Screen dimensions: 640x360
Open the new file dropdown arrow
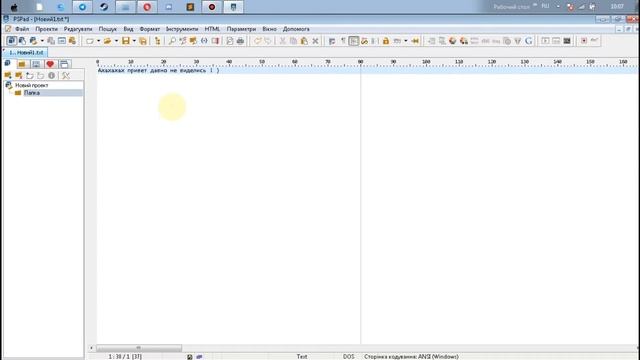coord(98,41)
